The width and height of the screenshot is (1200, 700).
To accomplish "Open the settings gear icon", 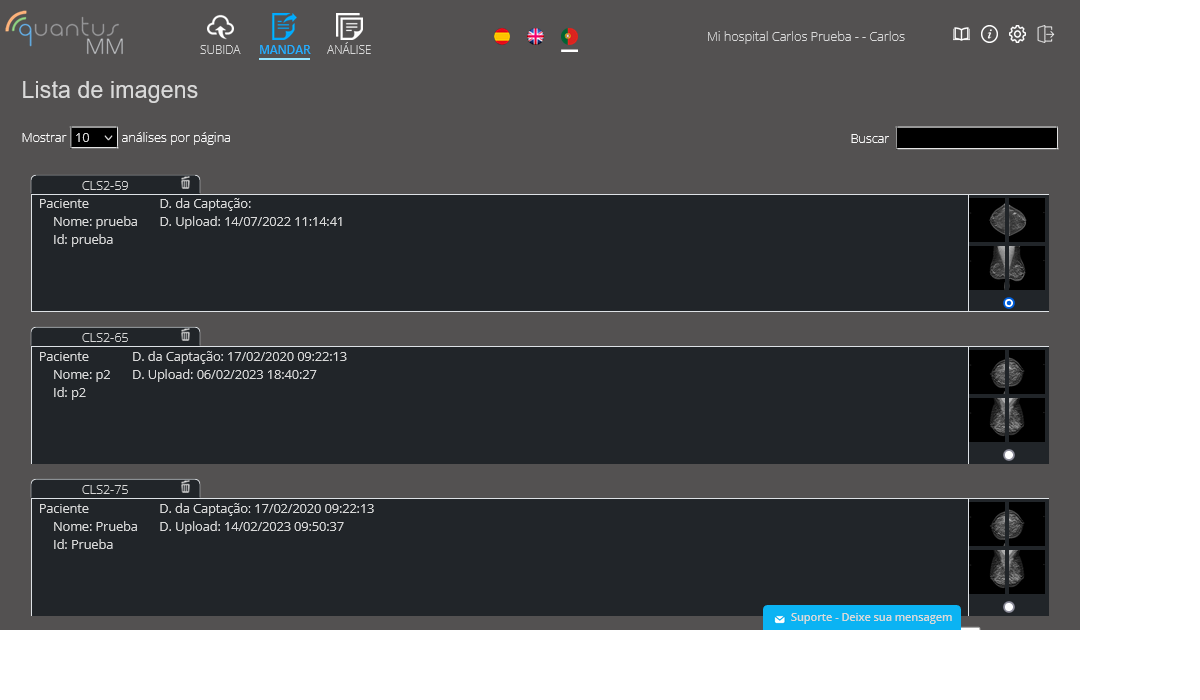I will (1017, 34).
